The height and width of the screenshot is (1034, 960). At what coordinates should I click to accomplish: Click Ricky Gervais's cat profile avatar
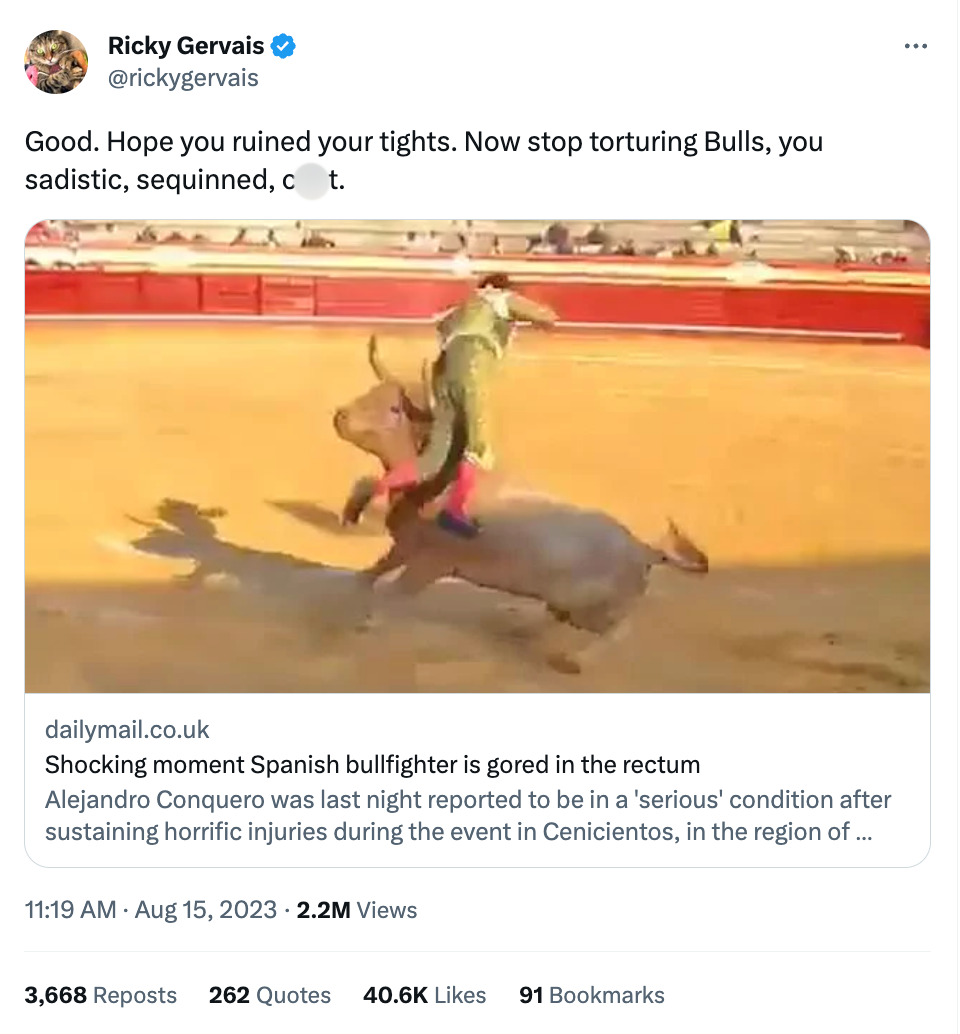pyautogui.click(x=56, y=62)
